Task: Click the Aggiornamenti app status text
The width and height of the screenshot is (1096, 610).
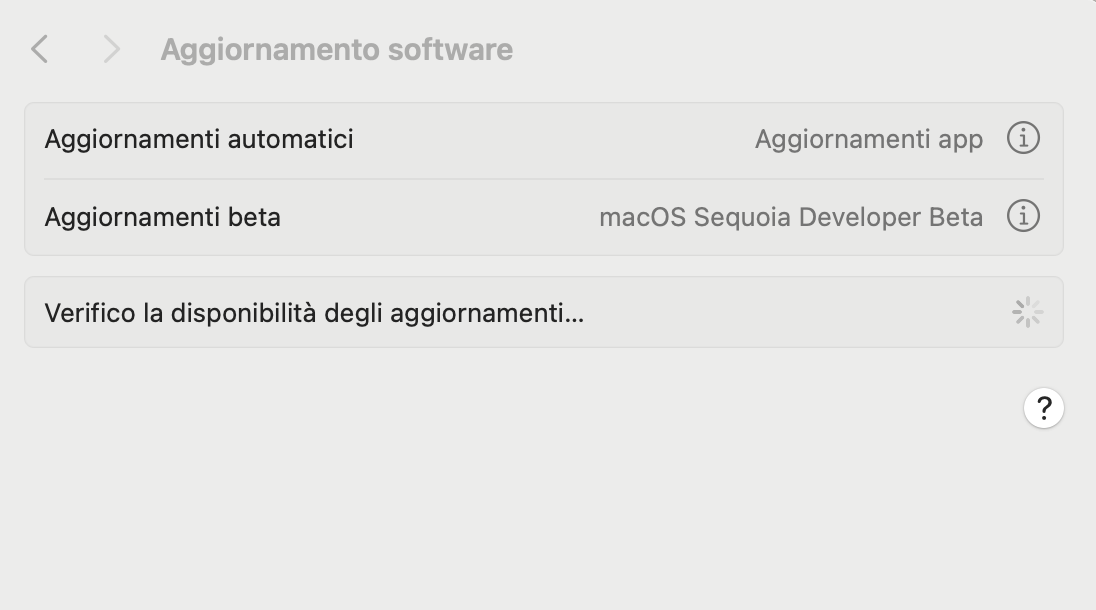Action: [868, 139]
